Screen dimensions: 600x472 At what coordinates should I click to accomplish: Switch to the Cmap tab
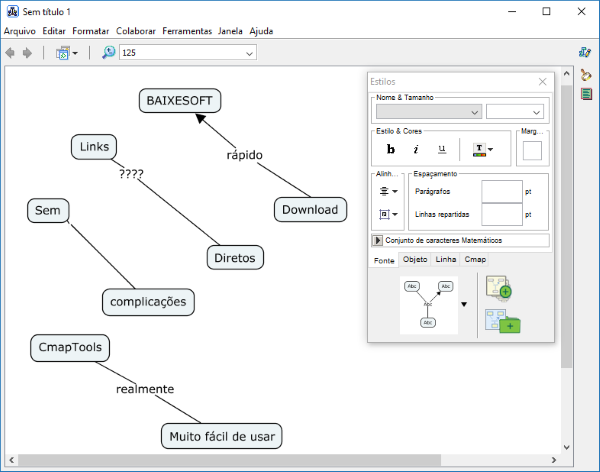click(x=475, y=259)
